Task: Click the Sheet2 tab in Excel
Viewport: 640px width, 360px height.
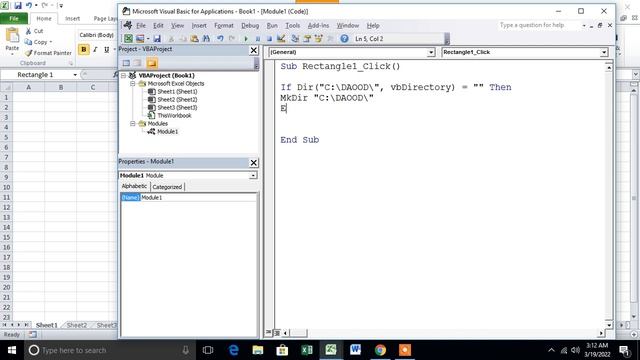Action: pyautogui.click(x=77, y=325)
